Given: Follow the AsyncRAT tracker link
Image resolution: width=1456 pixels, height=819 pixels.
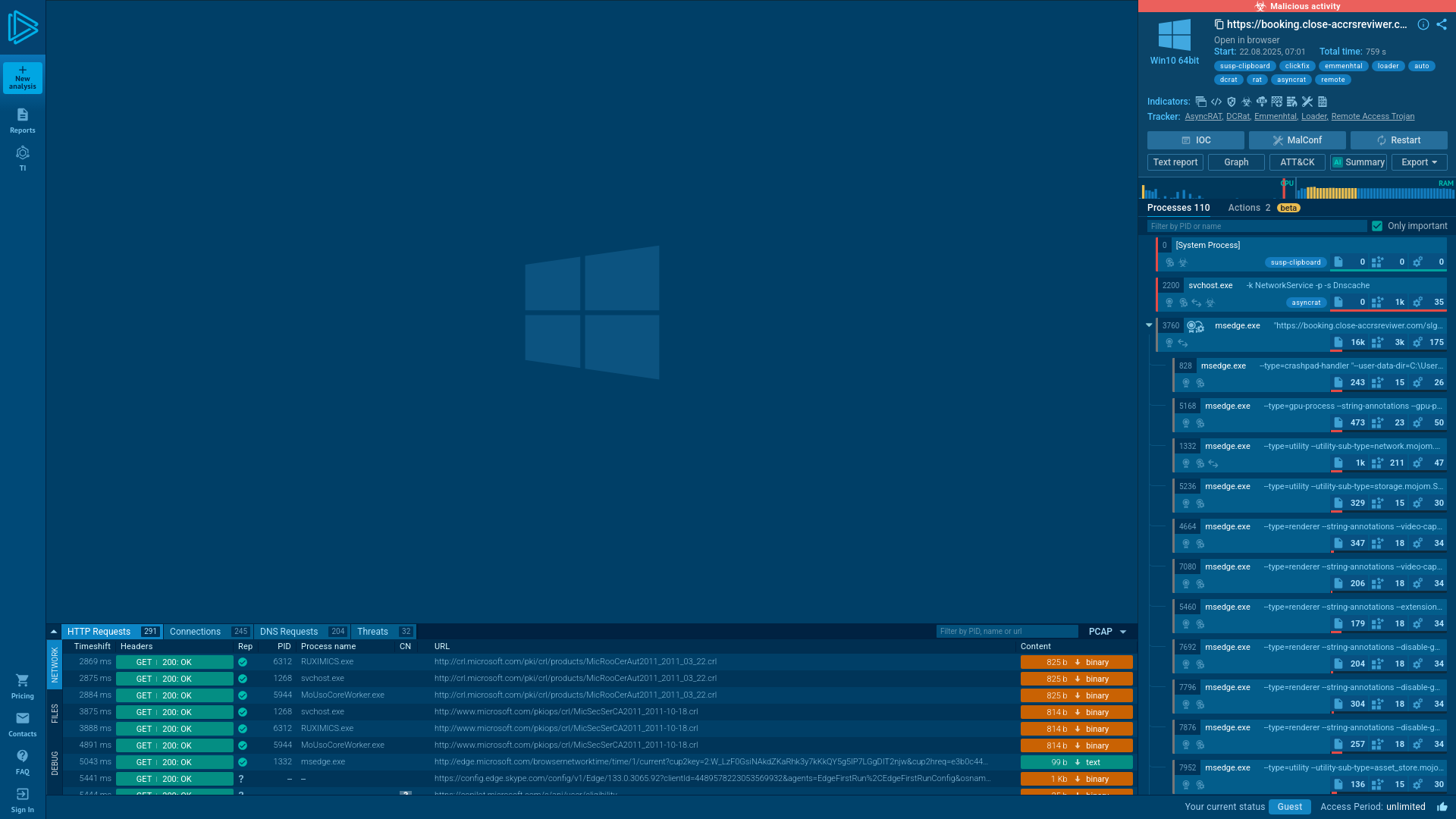Looking at the screenshot, I should [1203, 117].
